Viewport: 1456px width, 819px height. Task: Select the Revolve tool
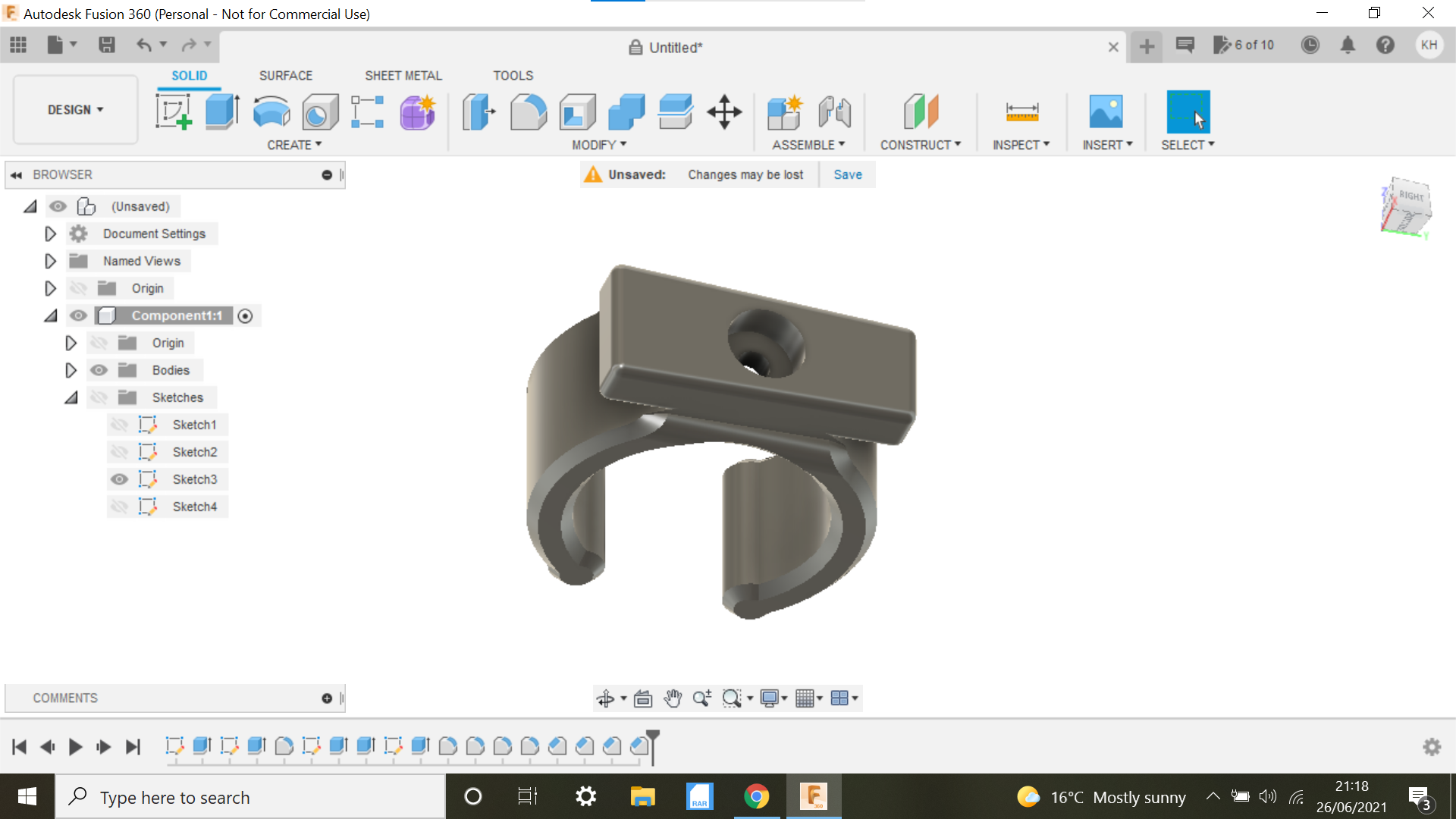click(271, 111)
